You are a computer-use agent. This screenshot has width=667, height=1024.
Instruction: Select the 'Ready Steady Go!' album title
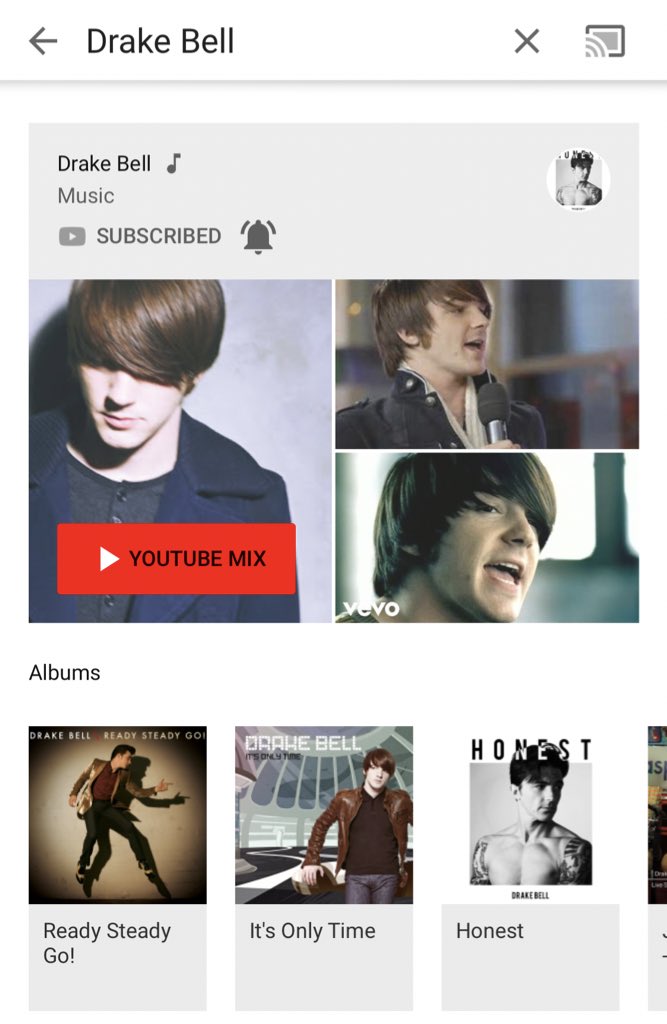(107, 942)
